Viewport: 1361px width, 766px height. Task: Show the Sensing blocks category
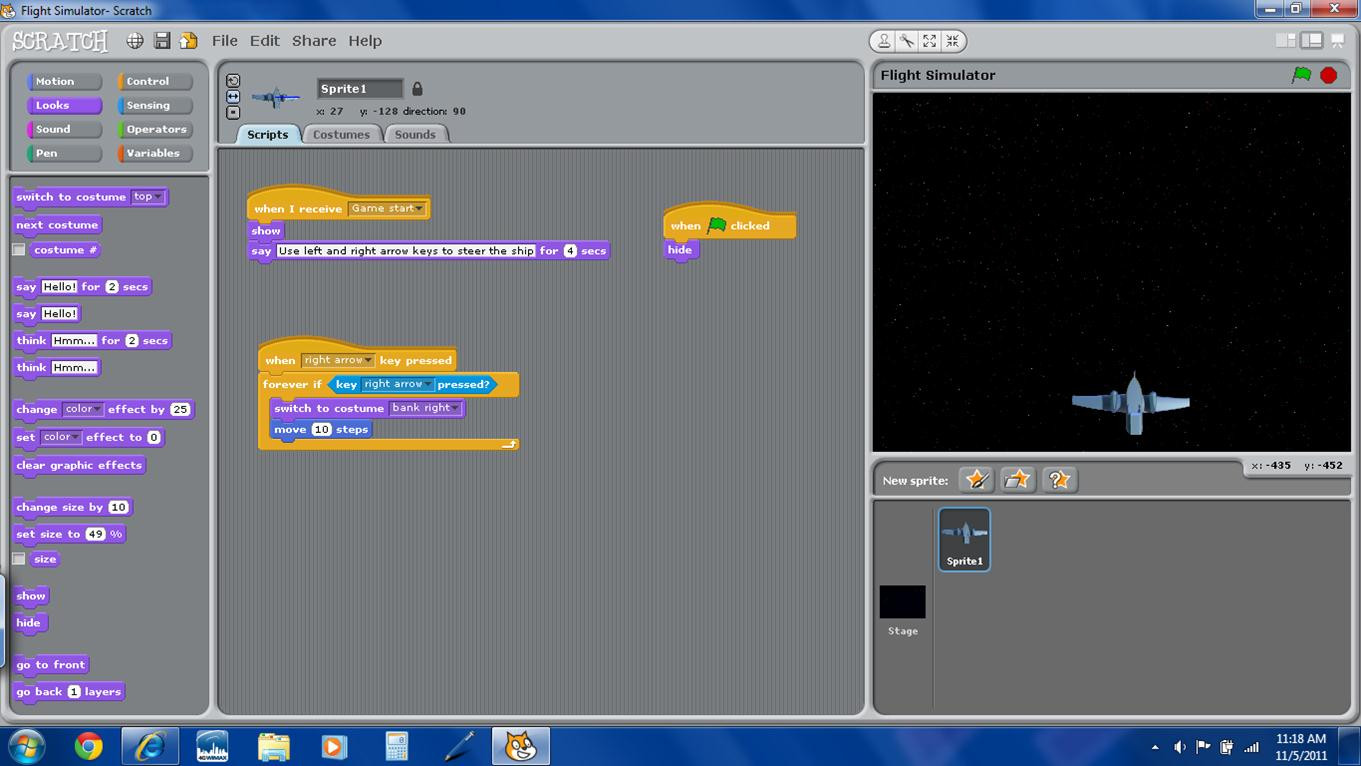[155, 105]
